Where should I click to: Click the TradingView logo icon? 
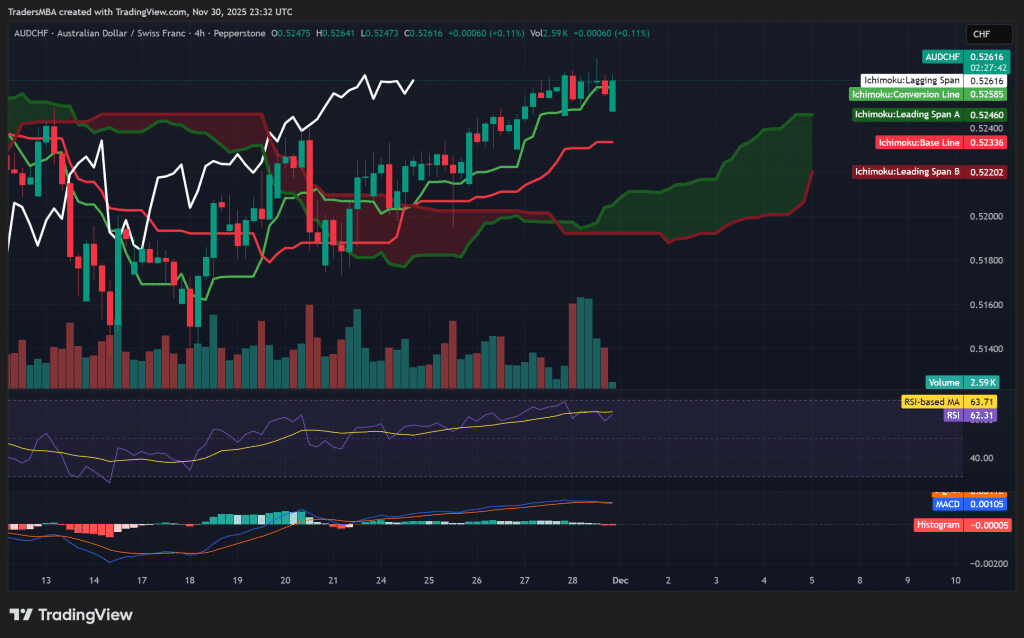pos(22,616)
